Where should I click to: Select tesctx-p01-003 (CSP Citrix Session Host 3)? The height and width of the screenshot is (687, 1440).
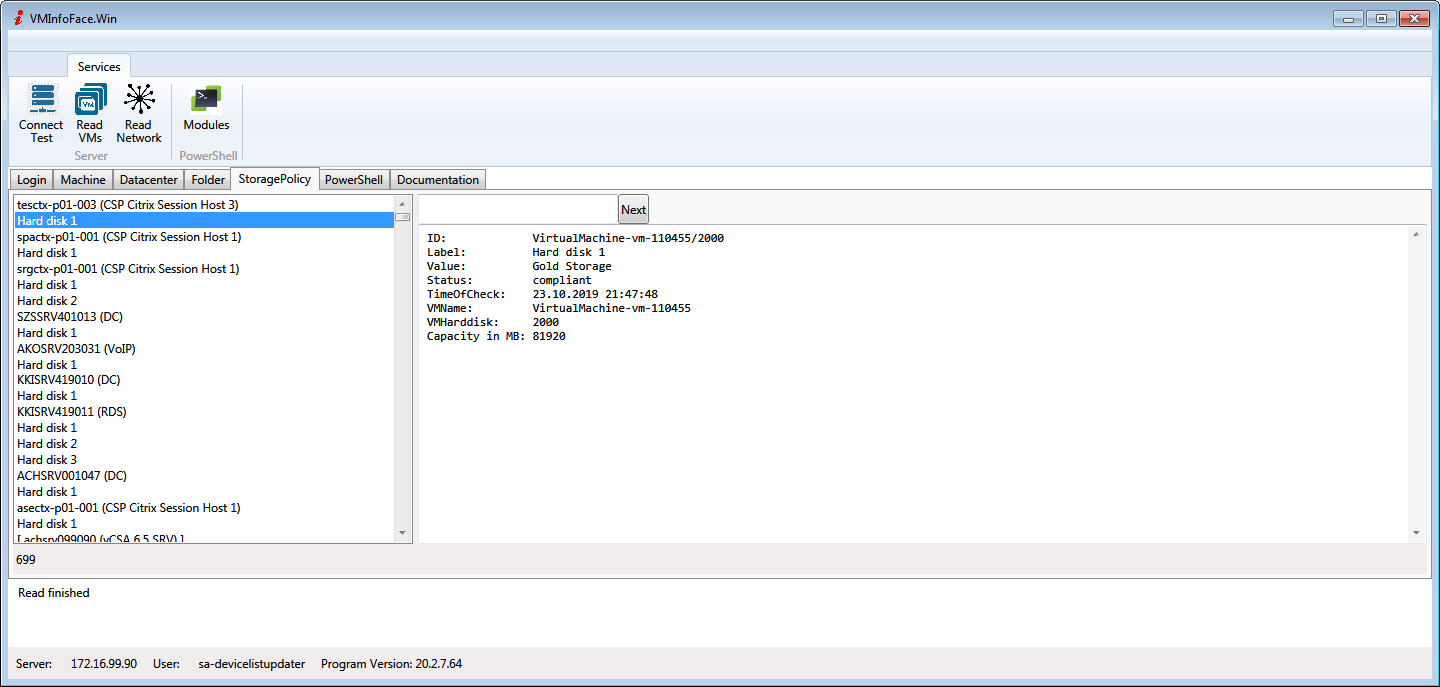tap(204, 204)
